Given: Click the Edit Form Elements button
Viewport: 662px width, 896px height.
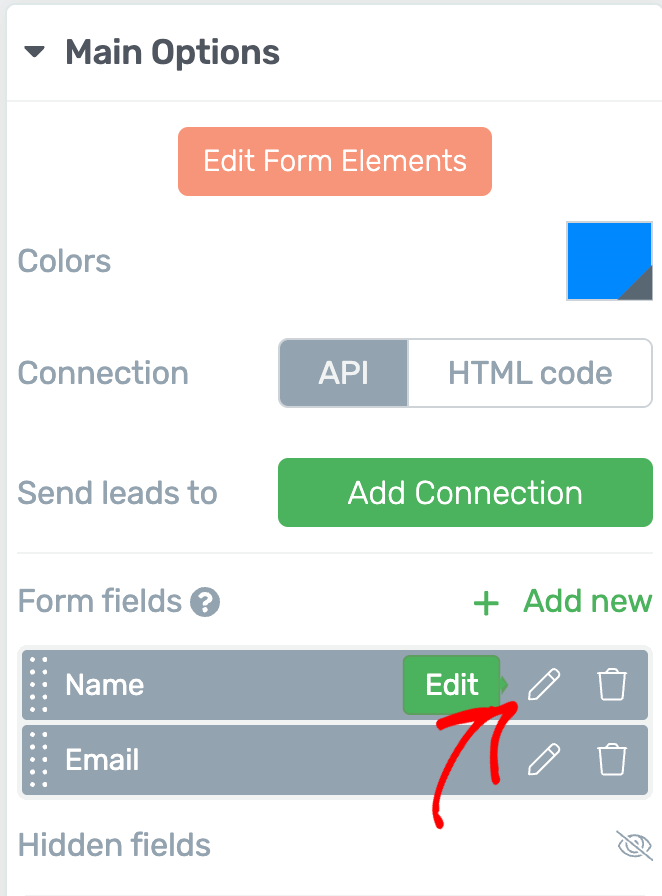Looking at the screenshot, I should (335, 161).
